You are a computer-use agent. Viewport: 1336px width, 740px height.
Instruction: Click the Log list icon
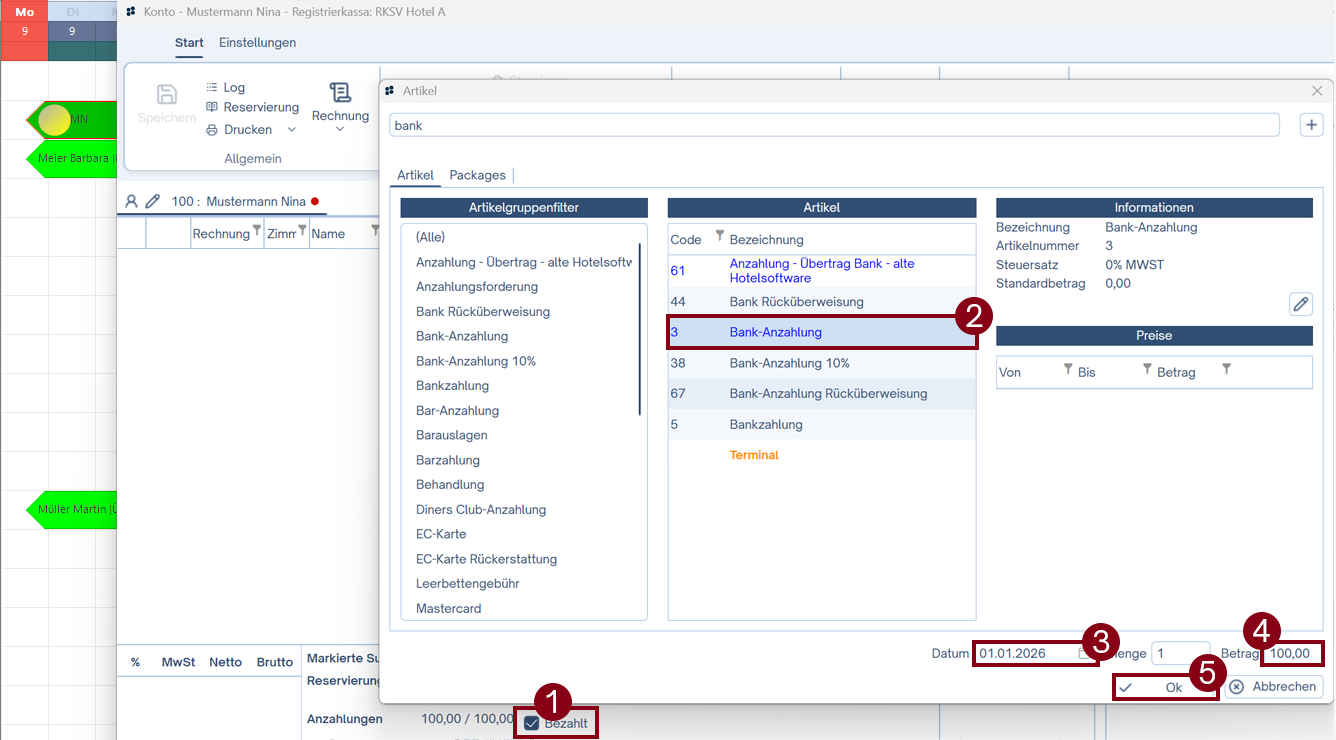click(x=211, y=88)
